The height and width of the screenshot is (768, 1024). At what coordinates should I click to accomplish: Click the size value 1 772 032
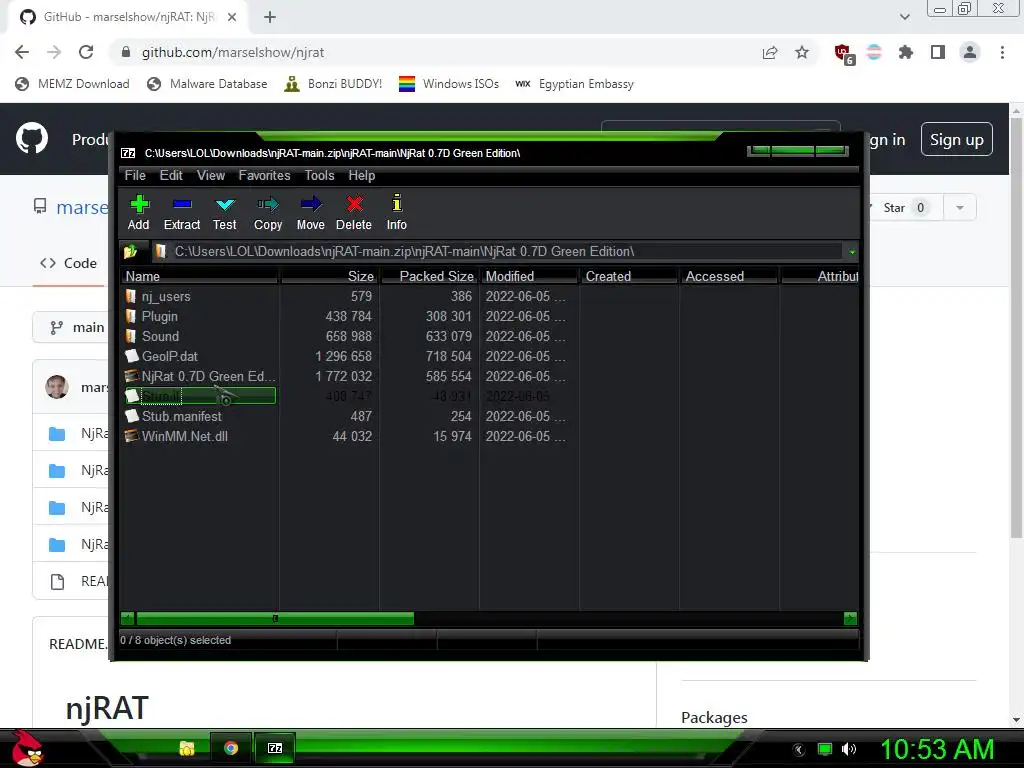pos(344,376)
